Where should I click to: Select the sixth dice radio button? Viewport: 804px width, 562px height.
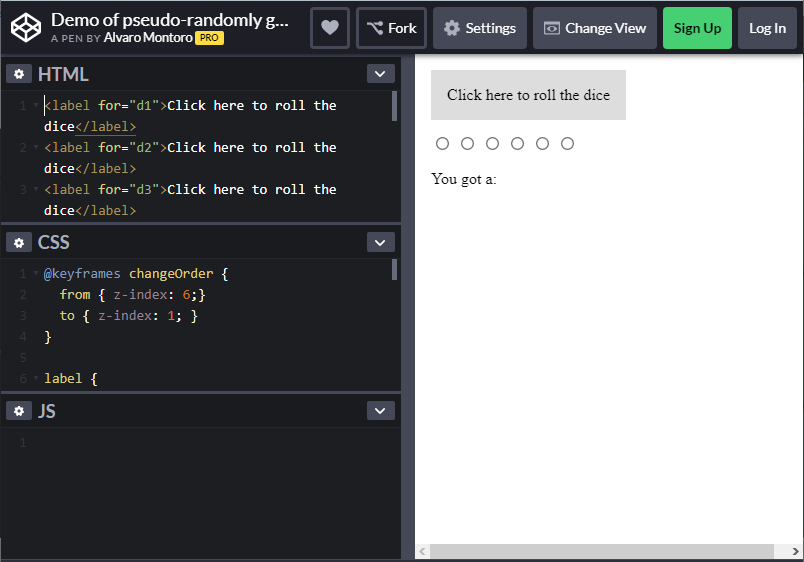point(567,144)
